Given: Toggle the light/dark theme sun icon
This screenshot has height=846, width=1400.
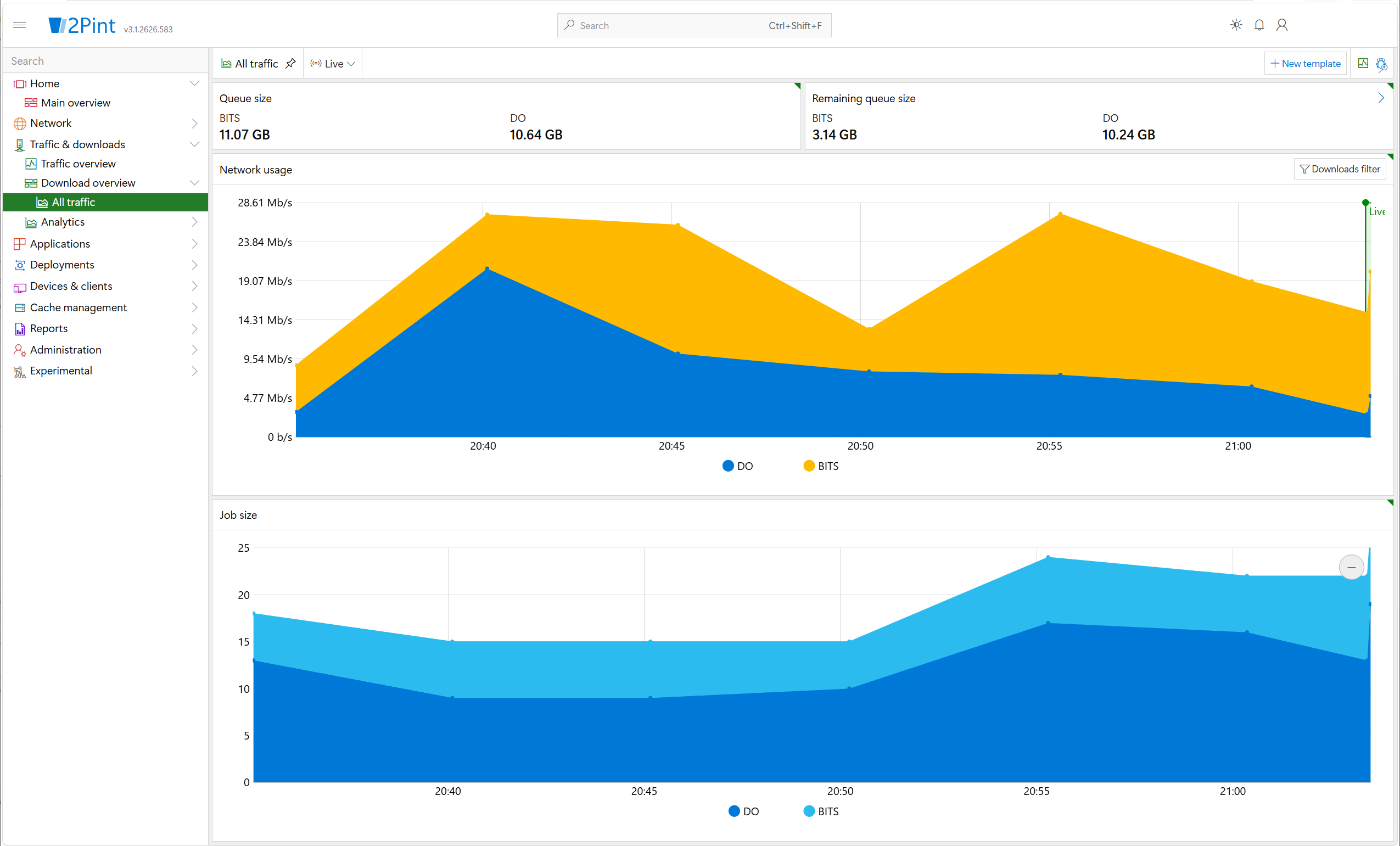Looking at the screenshot, I should (1236, 25).
